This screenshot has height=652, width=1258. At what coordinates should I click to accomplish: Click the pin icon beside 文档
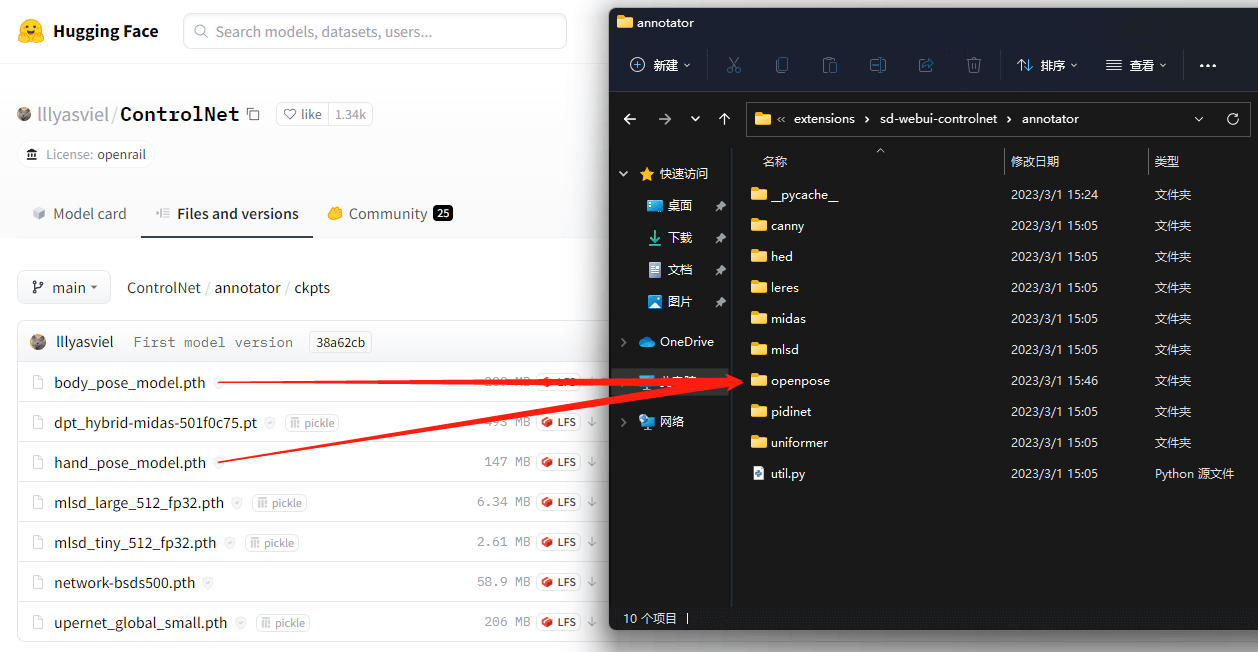(x=720, y=270)
